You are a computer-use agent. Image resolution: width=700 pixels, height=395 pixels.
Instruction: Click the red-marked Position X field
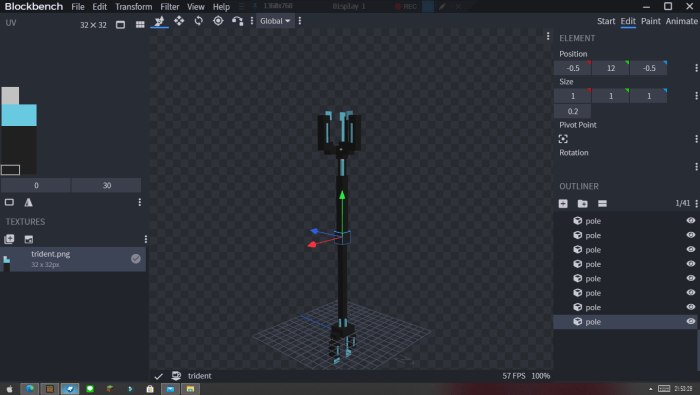[573, 68]
